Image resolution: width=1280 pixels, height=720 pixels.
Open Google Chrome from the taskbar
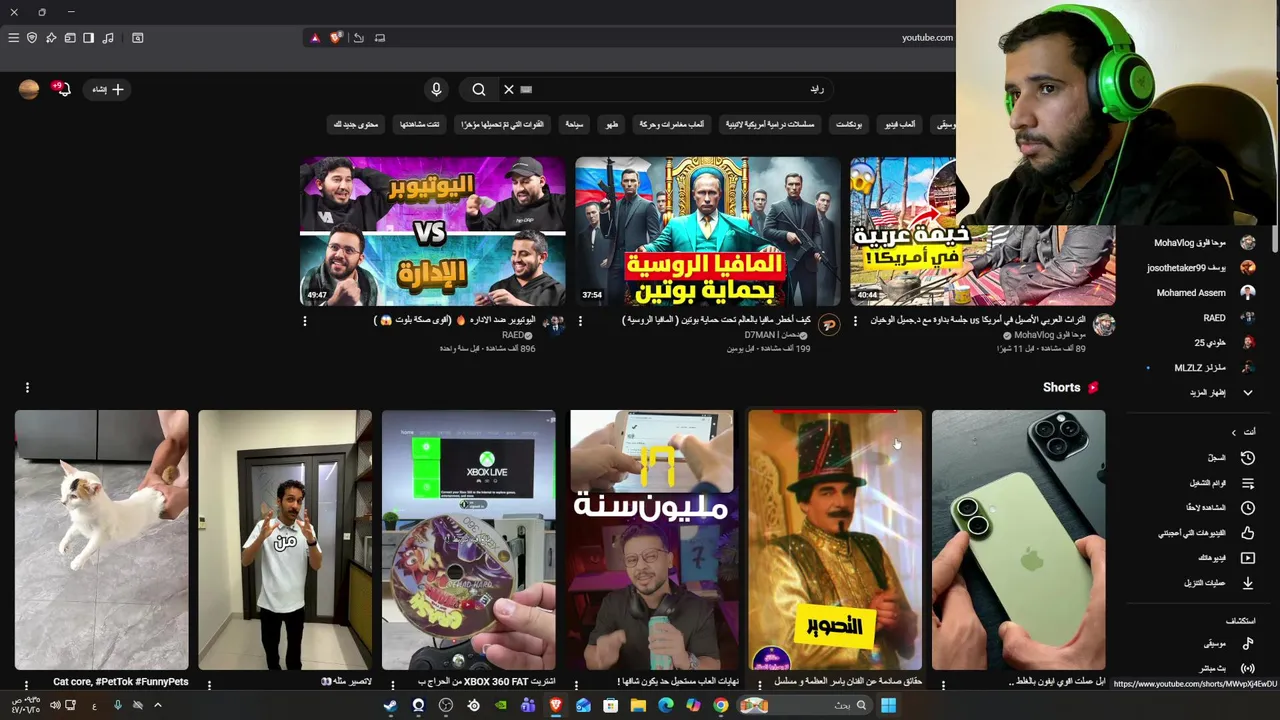[720, 706]
